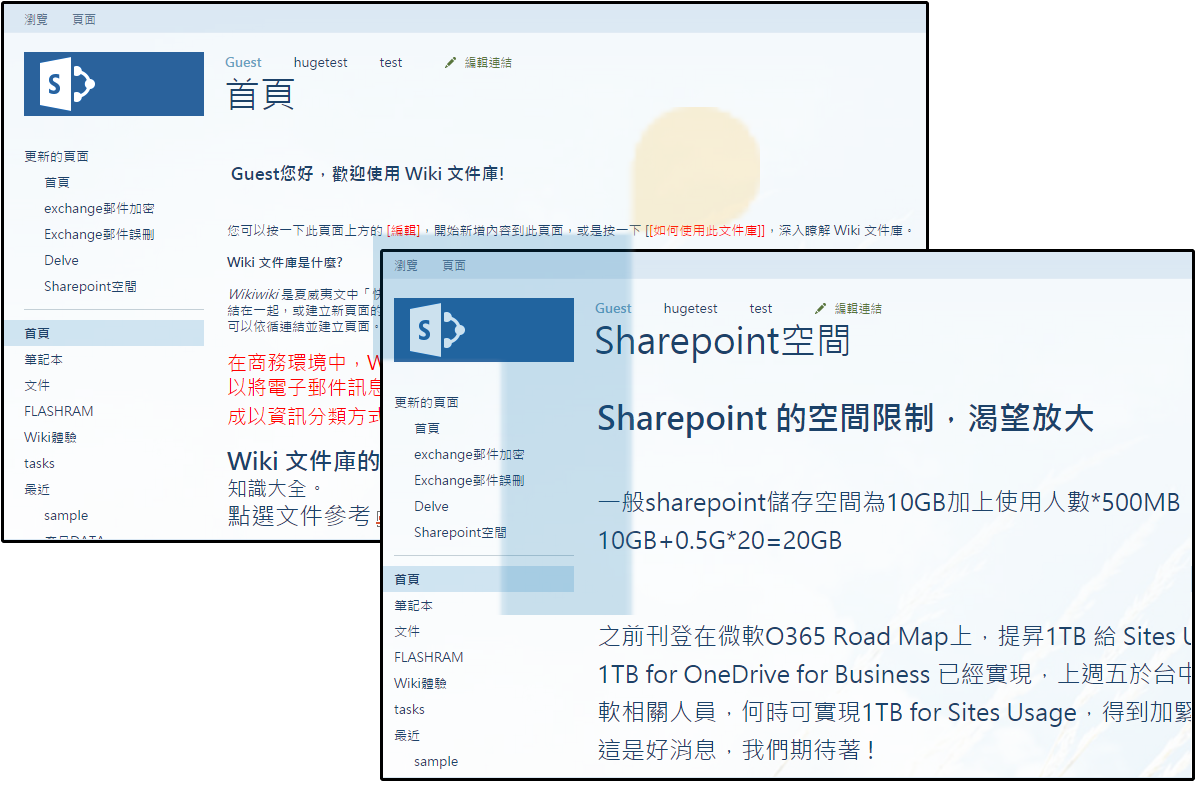Click the SharePoint logo in the front window
The image size is (1200, 800).
point(484,330)
